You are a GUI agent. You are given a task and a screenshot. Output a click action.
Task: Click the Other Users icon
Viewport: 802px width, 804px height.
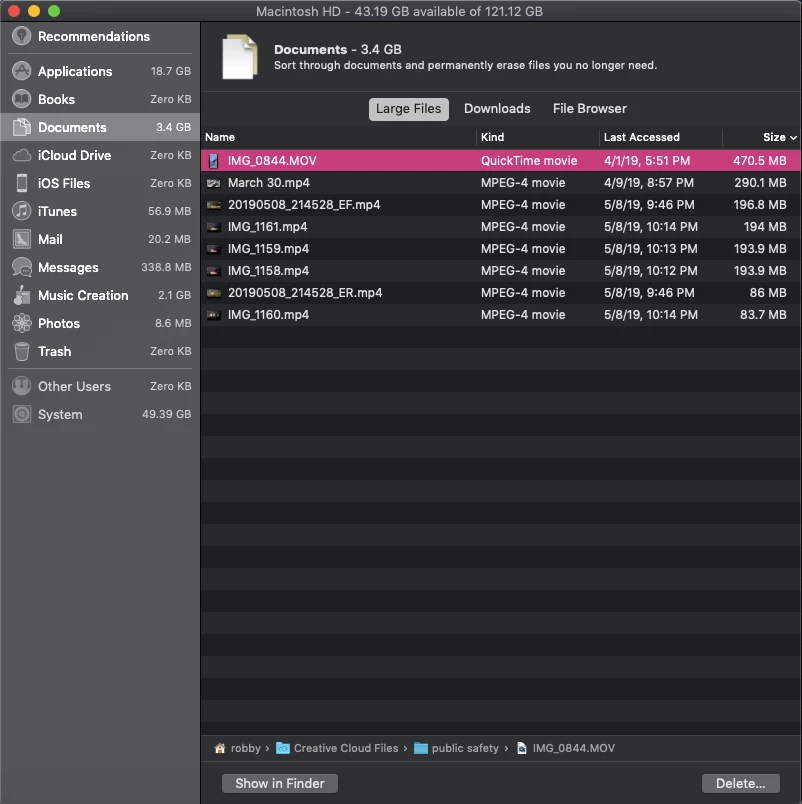22,386
